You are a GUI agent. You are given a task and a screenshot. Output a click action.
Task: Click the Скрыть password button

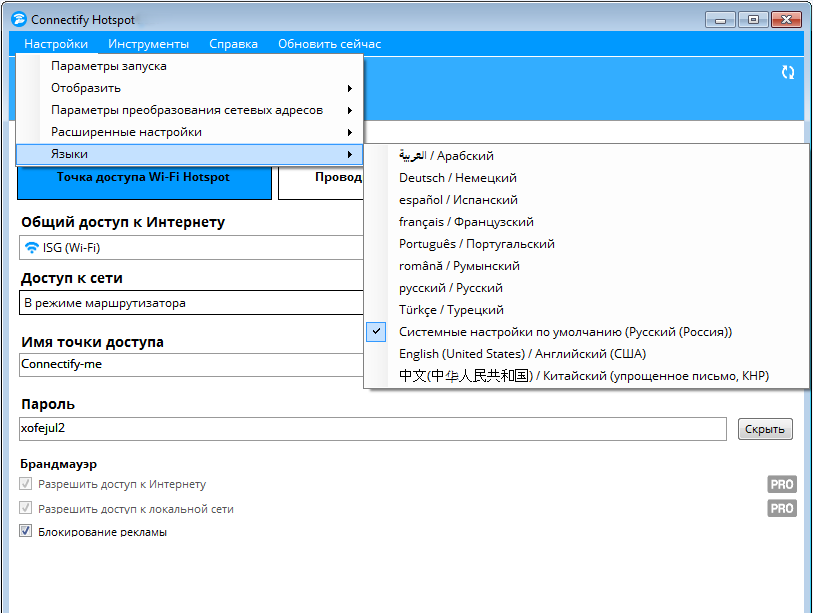[765, 429]
